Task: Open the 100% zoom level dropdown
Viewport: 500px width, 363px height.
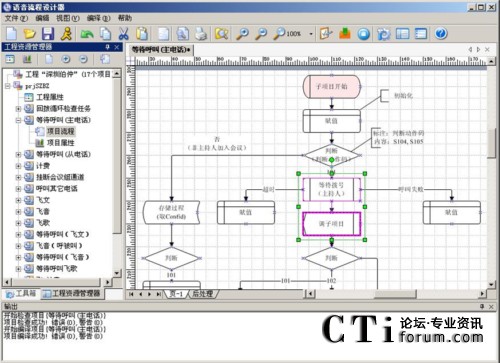Action: (311, 34)
